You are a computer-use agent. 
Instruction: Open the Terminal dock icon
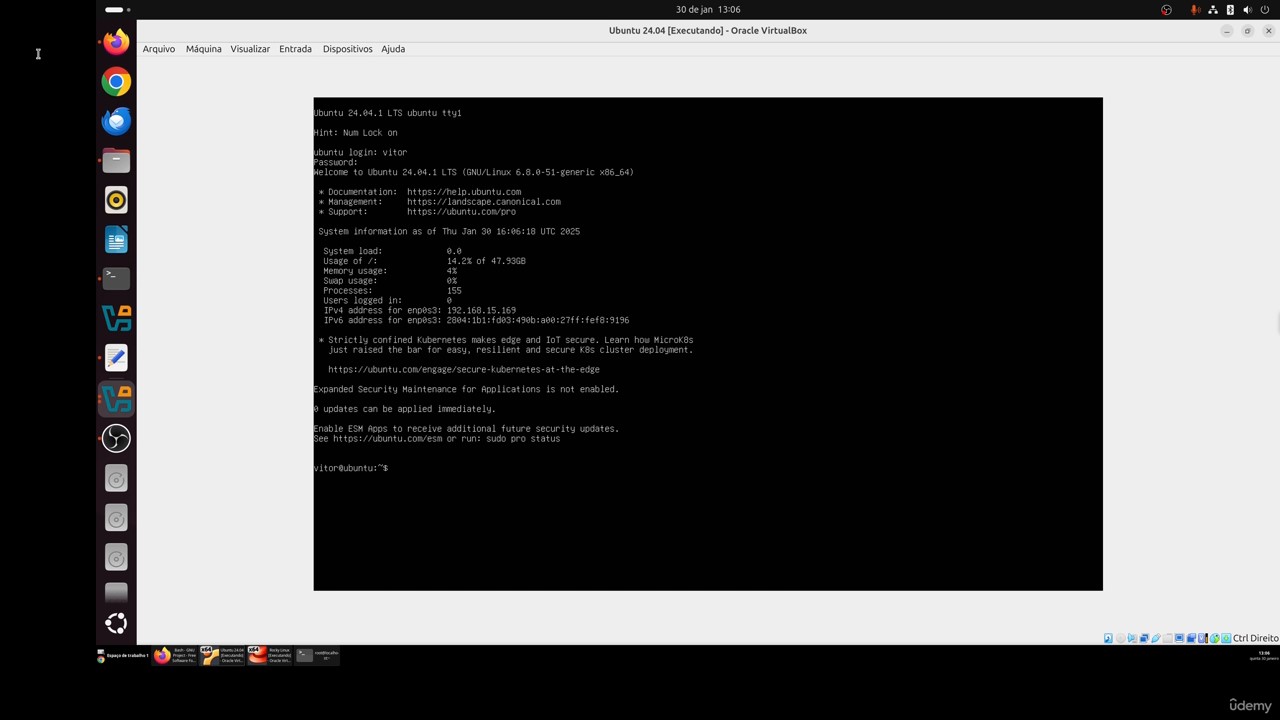tap(116, 279)
